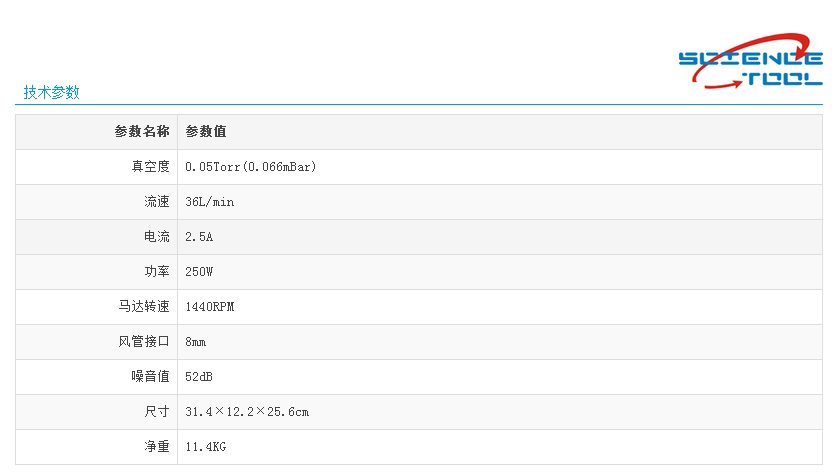The width and height of the screenshot is (832, 474).
Task: Select the 技术参数 section tab
Action: point(52,92)
